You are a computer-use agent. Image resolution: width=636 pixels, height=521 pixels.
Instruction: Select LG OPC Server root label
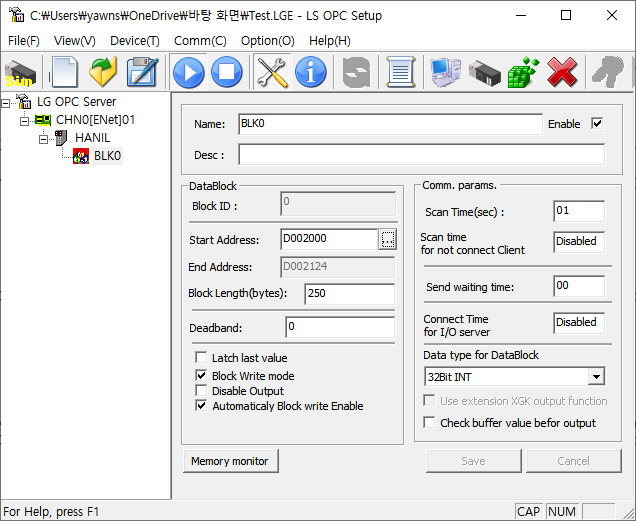click(76, 101)
